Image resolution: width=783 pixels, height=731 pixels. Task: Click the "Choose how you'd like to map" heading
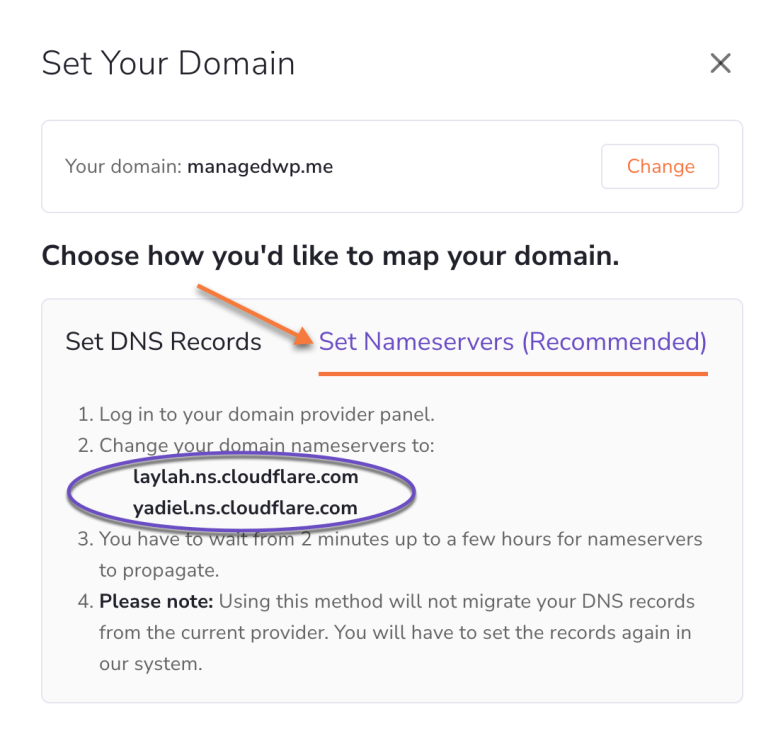point(330,256)
